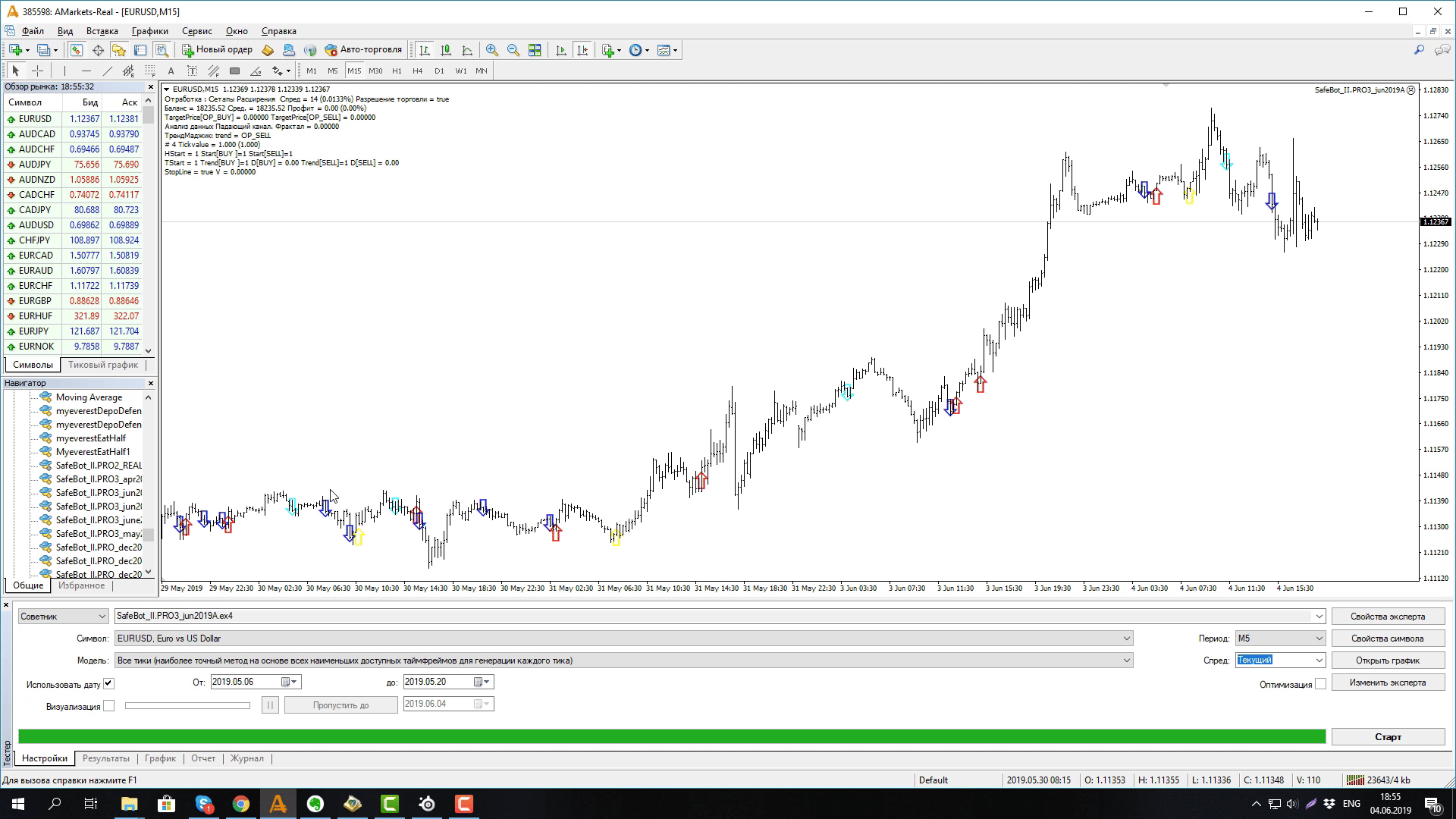Open the Strategy Tester toolbar icon
Viewport: 1456px width, 819px height.
pos(162,50)
